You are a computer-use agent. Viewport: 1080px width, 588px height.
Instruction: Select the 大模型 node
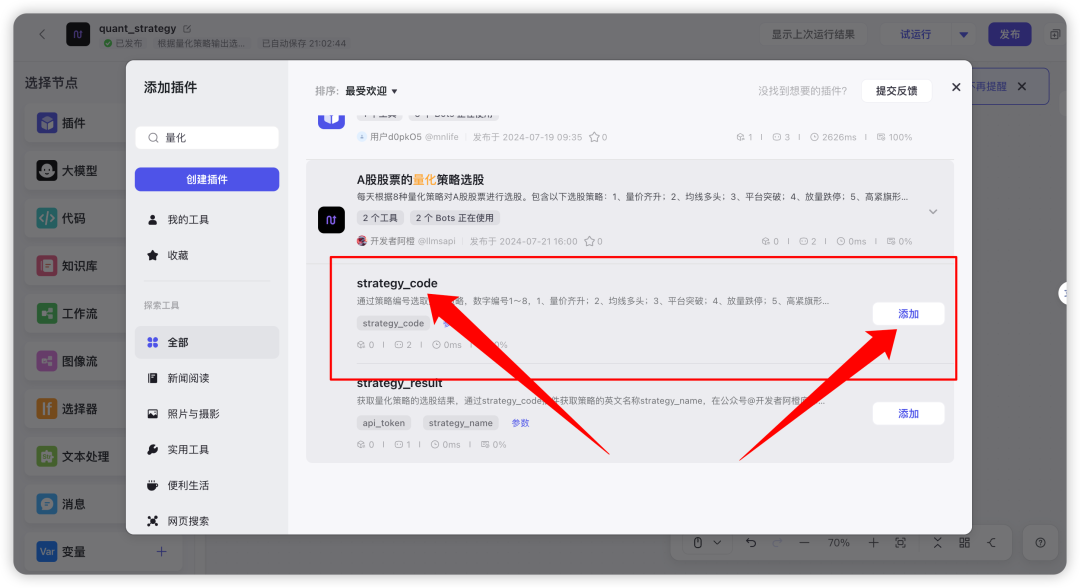pos(76,170)
